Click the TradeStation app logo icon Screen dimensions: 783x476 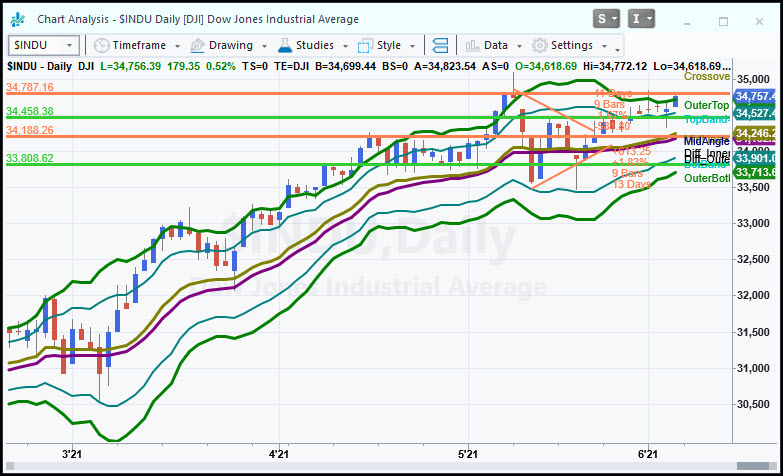[18, 19]
